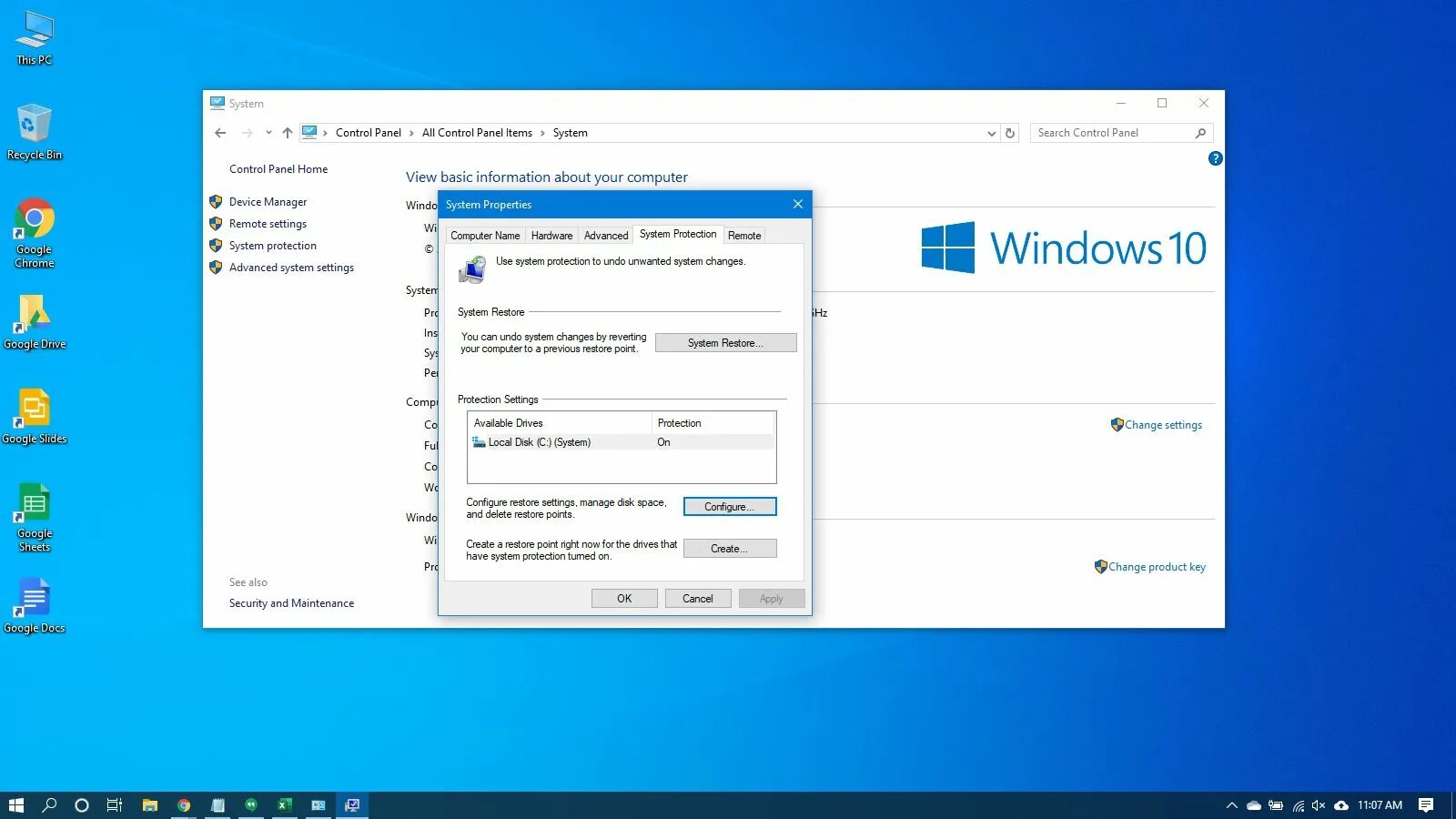Open the Wi-Fi network tray icon
1456x819 pixels.
[1299, 805]
